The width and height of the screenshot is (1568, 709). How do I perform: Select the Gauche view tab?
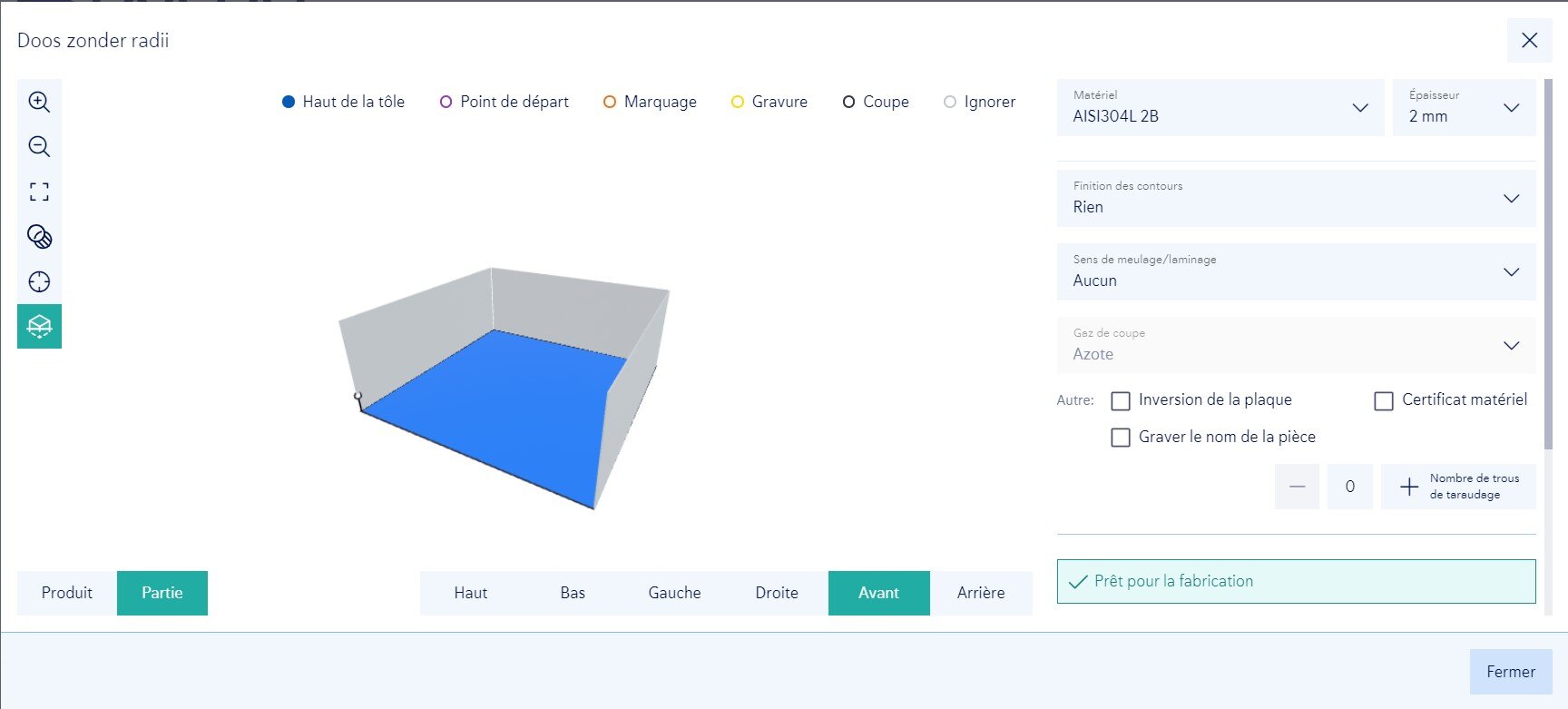click(x=674, y=593)
